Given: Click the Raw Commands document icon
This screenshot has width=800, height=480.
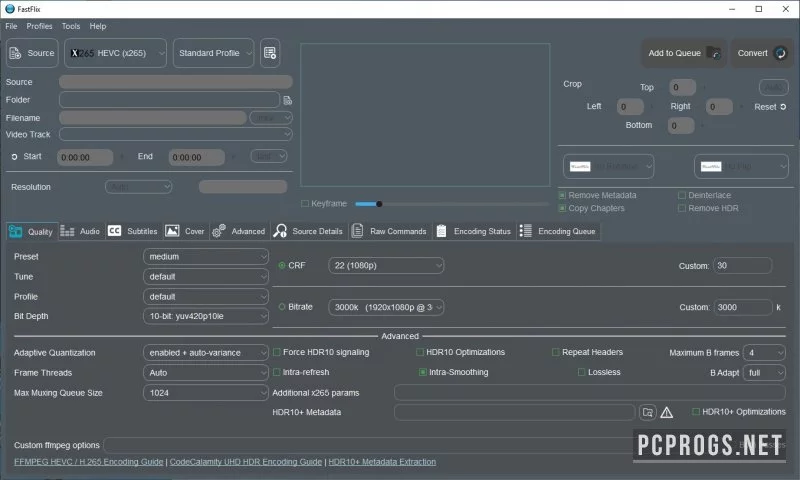Looking at the screenshot, I should tap(358, 231).
